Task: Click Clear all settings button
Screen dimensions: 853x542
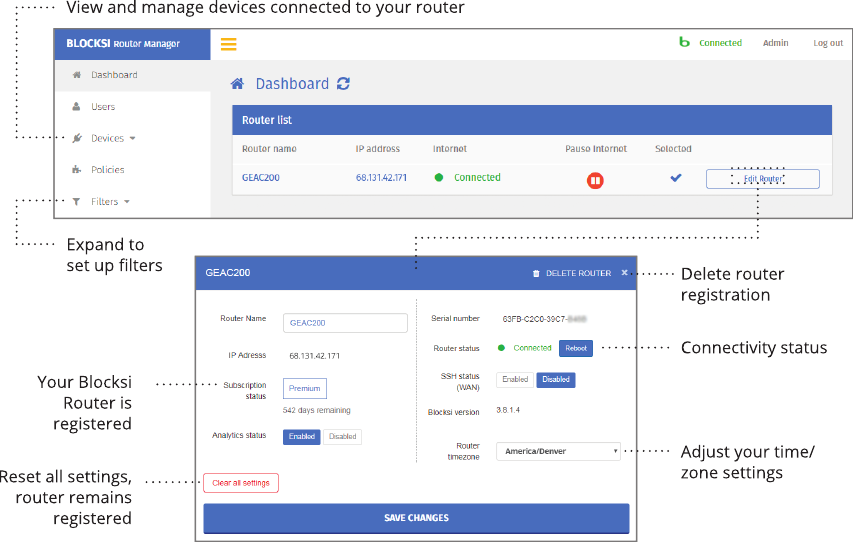Action: click(241, 483)
